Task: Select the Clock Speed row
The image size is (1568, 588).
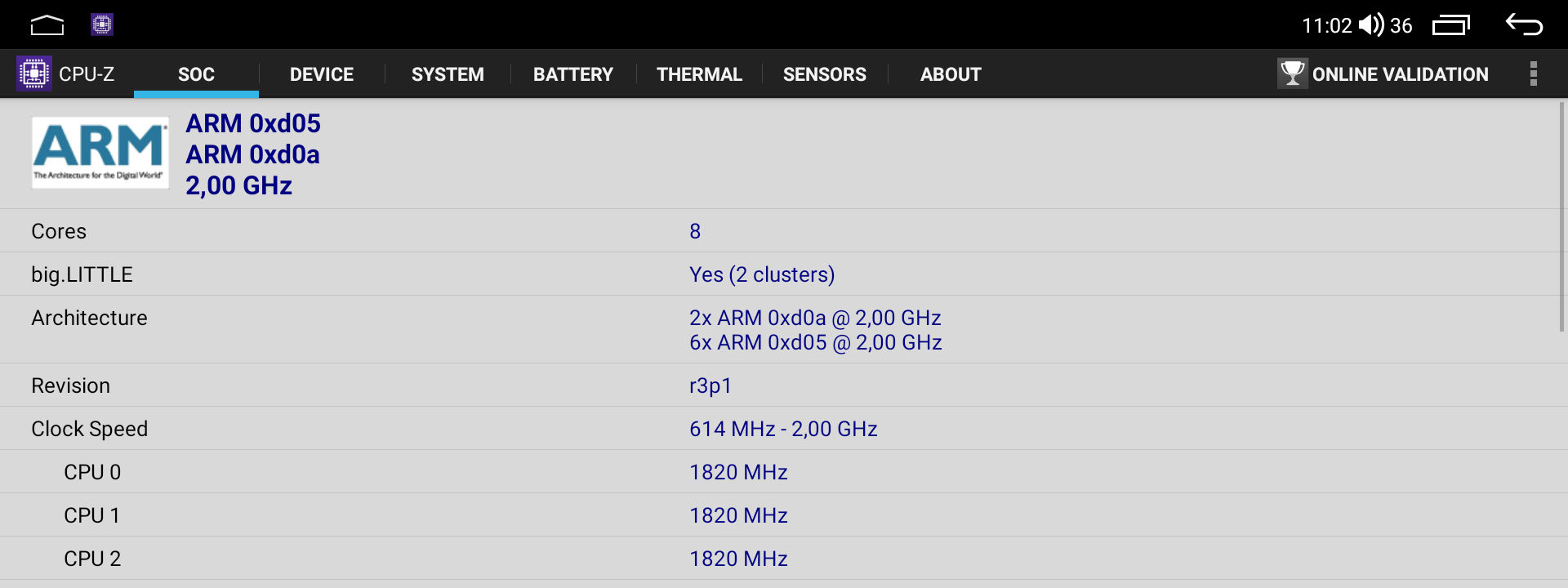Action: [784, 429]
